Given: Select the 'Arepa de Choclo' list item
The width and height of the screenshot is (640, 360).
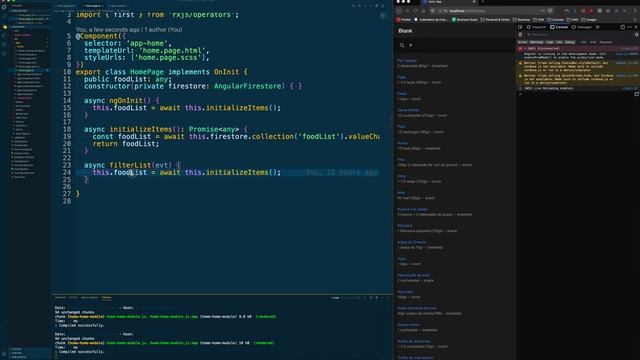Looking at the screenshot, I should click(454, 245).
